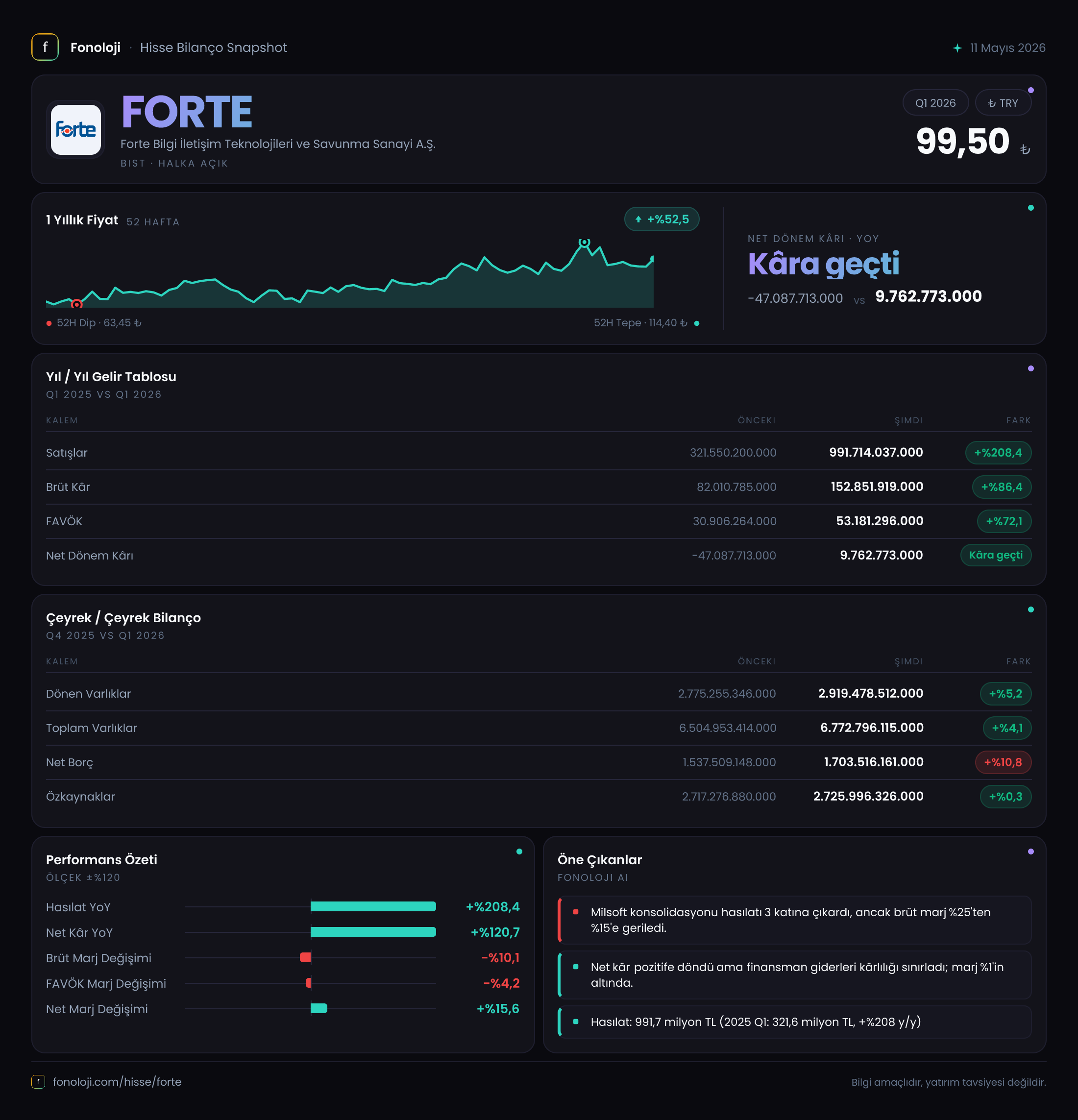Click the teal bullet of 'Net kâr pozitife döndü' highlight
The width and height of the screenshot is (1078, 1120).
(x=576, y=967)
